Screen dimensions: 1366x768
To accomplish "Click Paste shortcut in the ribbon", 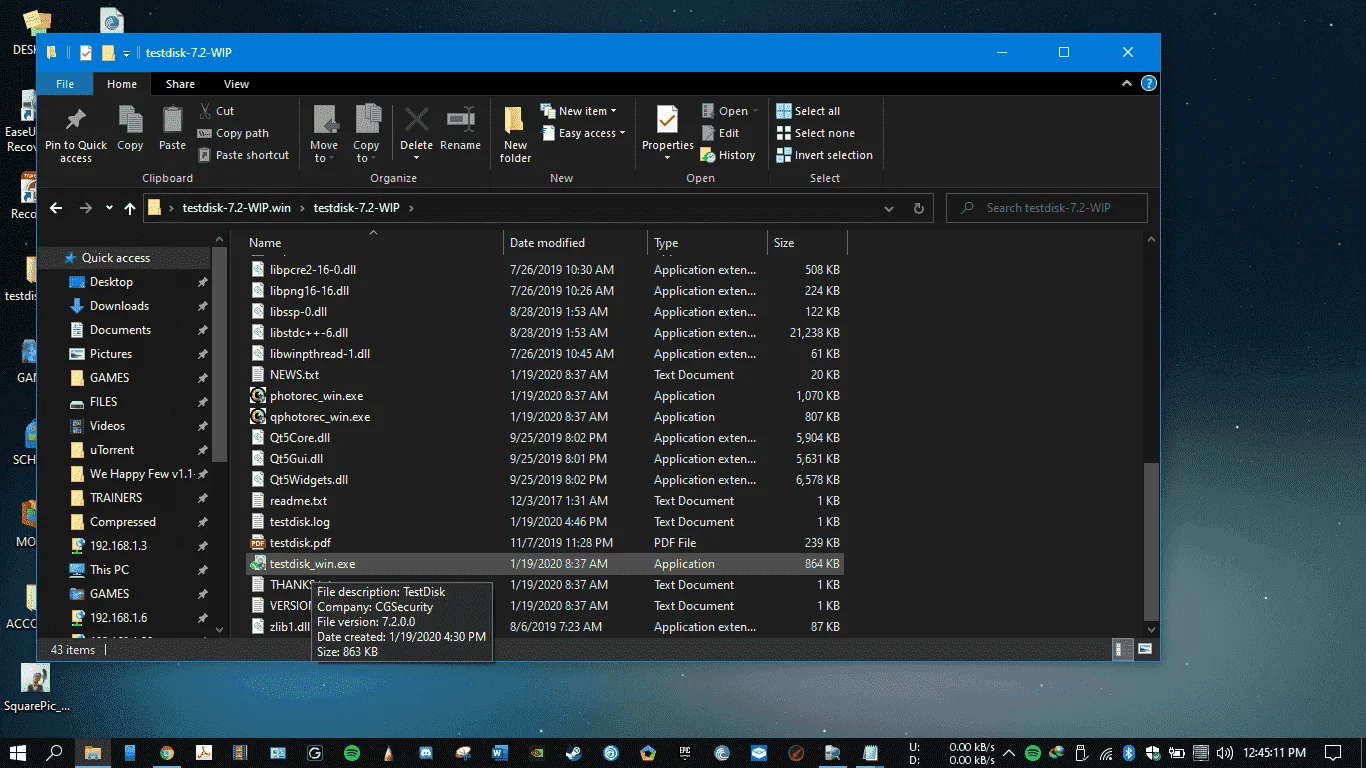I will [243, 155].
